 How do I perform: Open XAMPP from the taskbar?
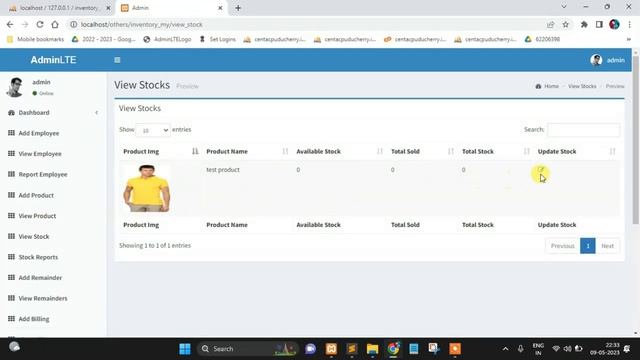tap(331, 349)
